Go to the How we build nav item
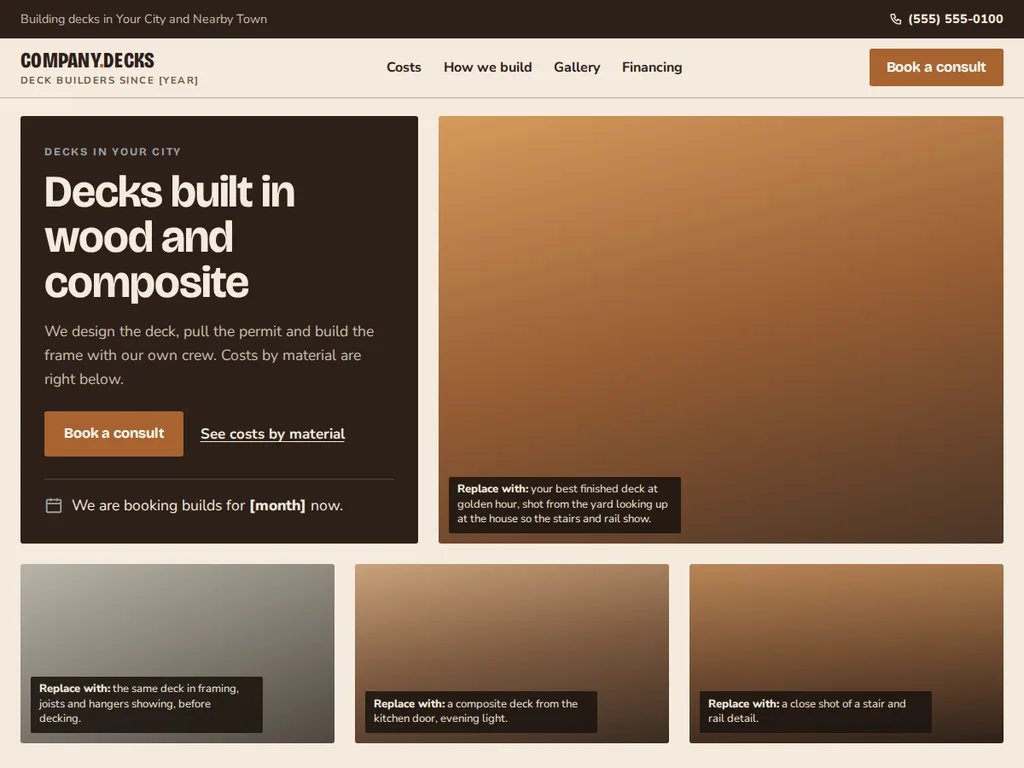Image resolution: width=1024 pixels, height=768 pixels. click(x=487, y=67)
